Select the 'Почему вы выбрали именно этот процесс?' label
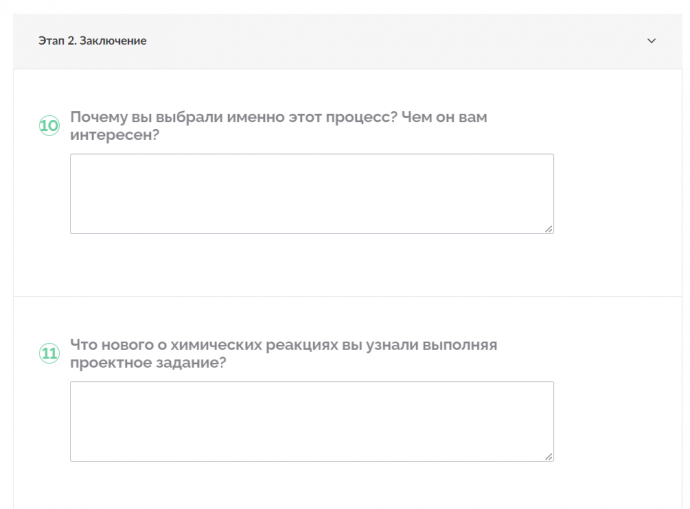Screen dimensions: 690x509 [x=234, y=117]
